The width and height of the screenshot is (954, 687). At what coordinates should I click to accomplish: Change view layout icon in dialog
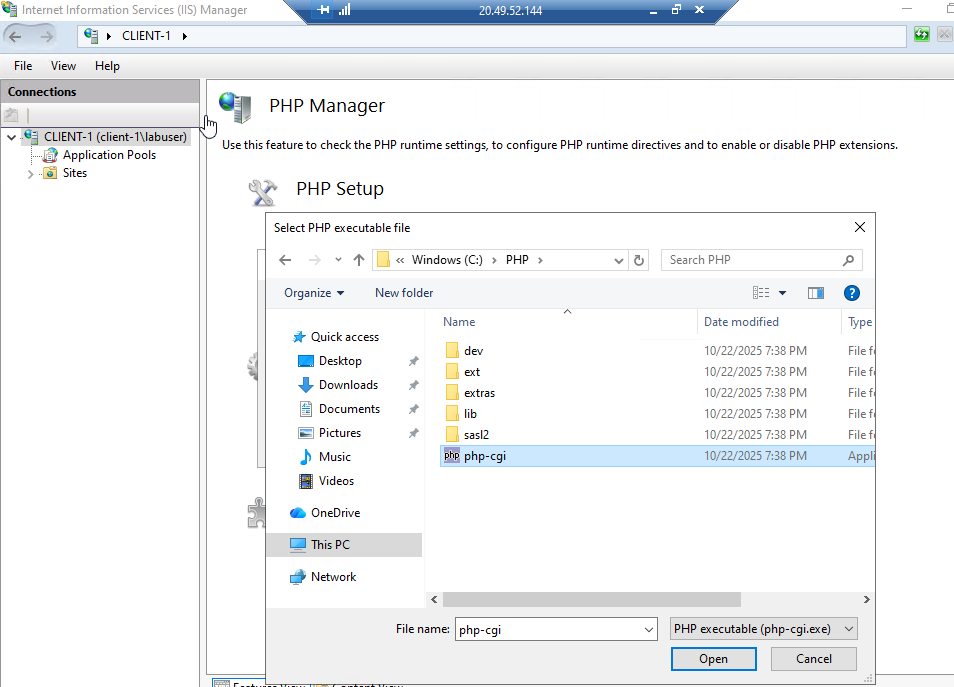click(761, 293)
